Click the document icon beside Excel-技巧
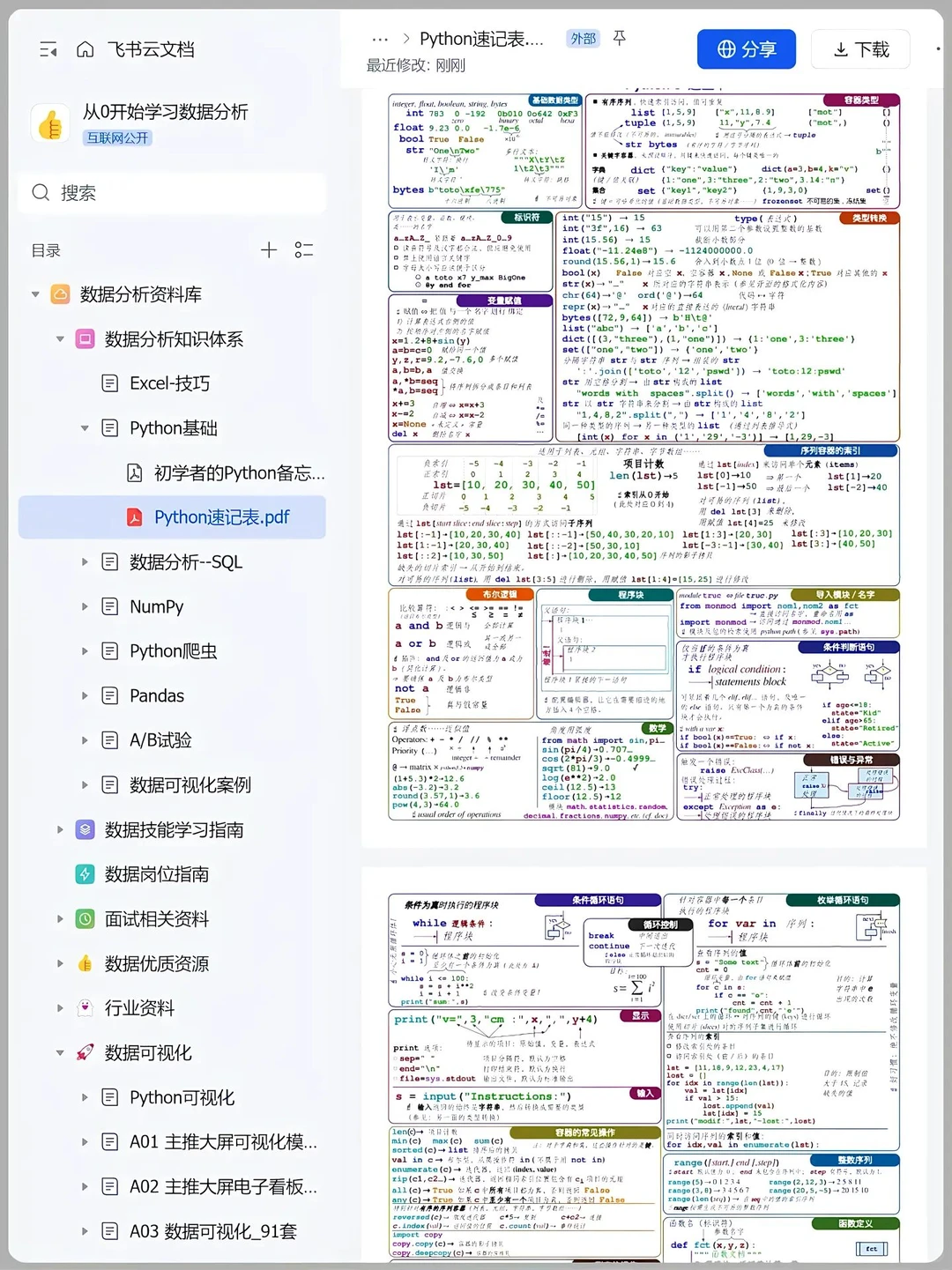The width and height of the screenshot is (952, 1270). coord(109,382)
